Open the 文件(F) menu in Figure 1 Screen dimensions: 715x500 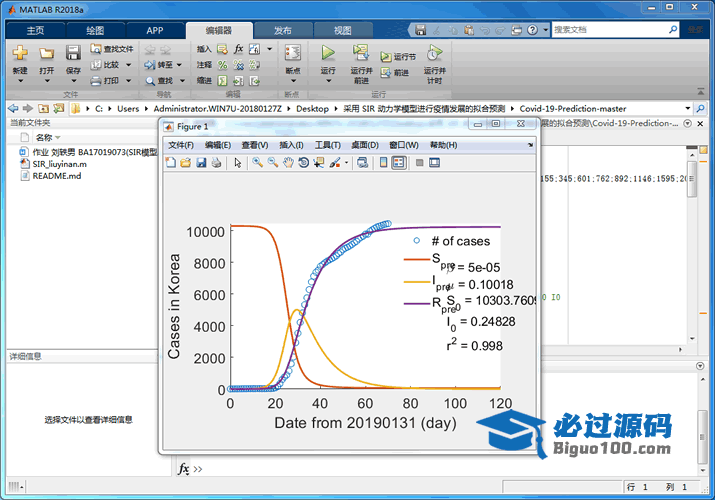click(x=181, y=145)
